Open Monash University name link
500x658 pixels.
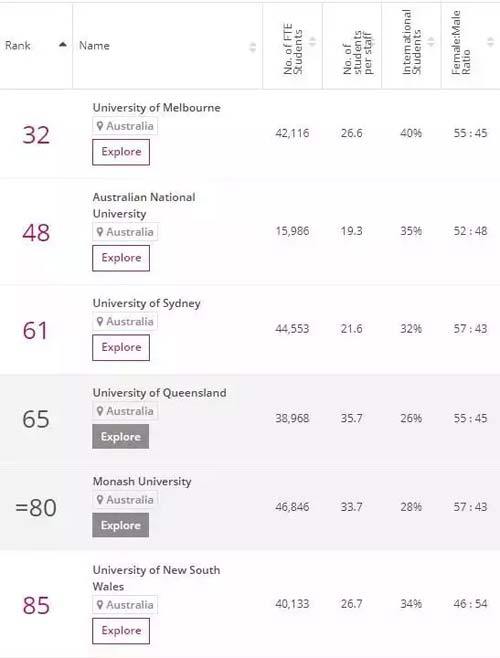pyautogui.click(x=142, y=481)
